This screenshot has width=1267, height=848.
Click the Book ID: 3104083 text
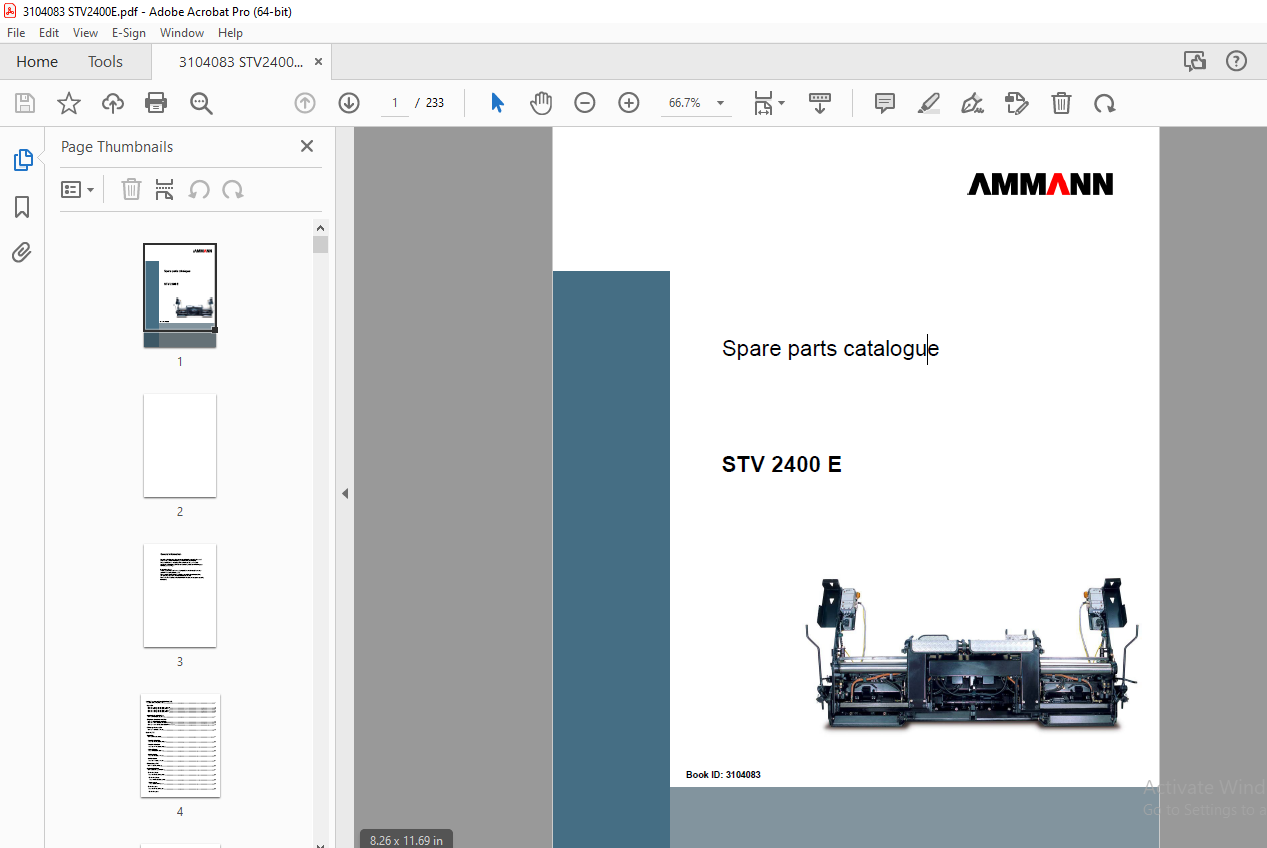pyautogui.click(x=723, y=775)
